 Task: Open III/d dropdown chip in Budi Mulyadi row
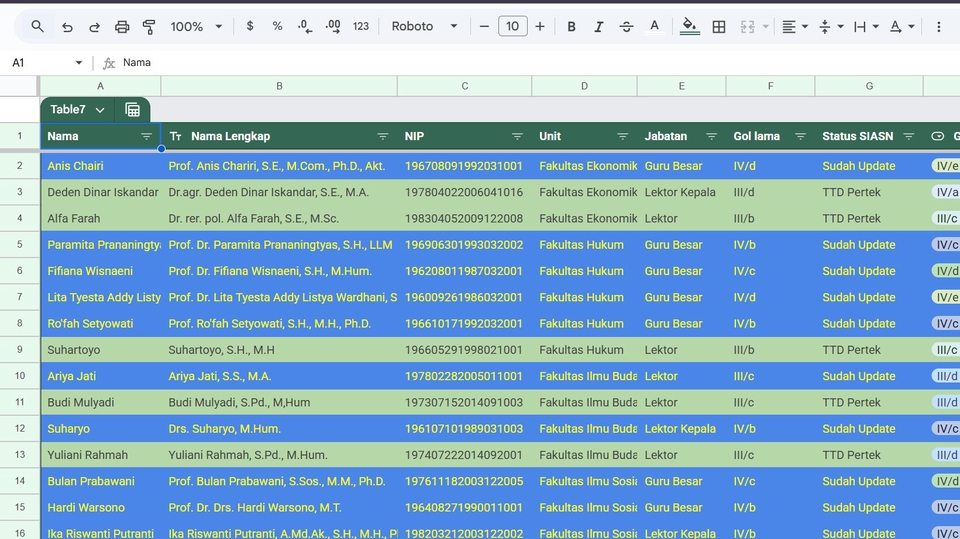[945, 402]
